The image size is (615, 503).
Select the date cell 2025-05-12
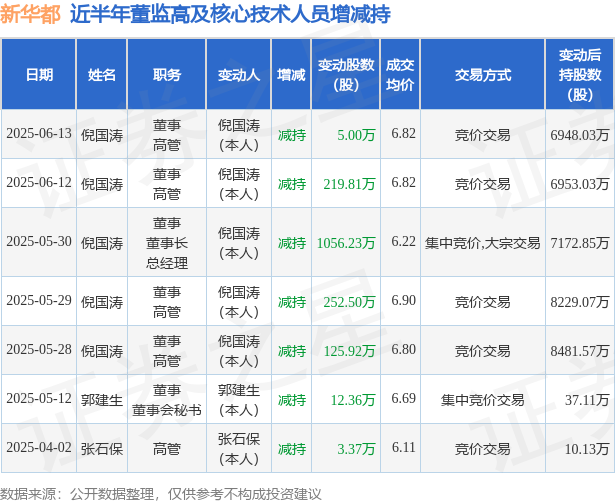click(39, 399)
